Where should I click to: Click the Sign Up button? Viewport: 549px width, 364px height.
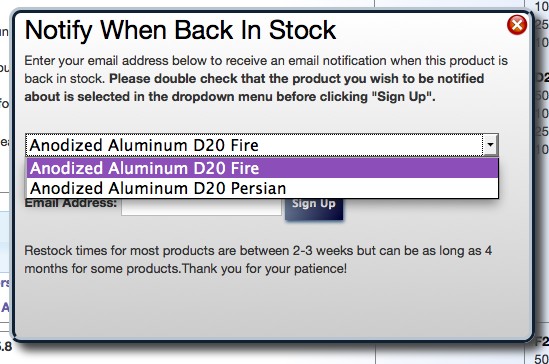click(314, 209)
